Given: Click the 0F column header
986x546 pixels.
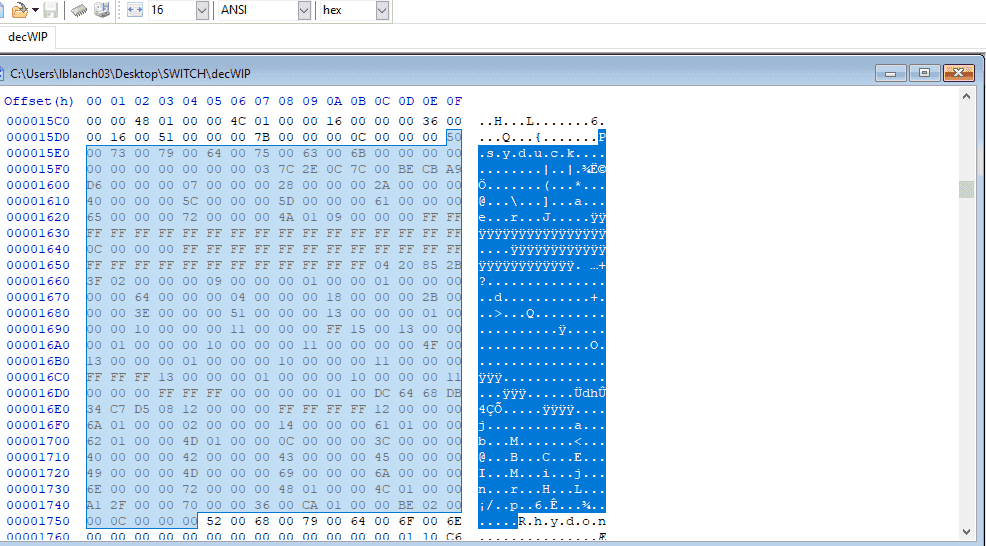Looking at the screenshot, I should pyautogui.click(x=454, y=101).
